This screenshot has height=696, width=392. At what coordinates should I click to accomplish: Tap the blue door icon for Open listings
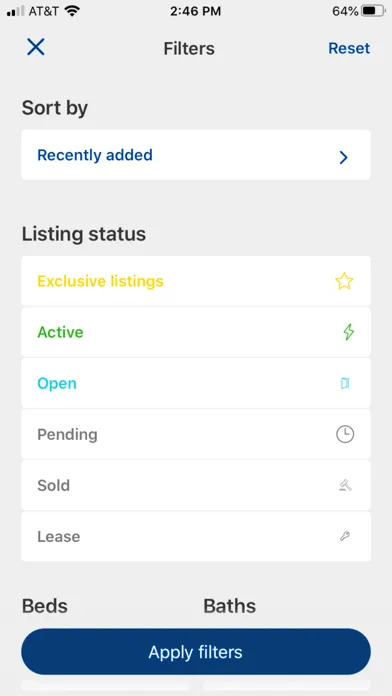click(345, 384)
